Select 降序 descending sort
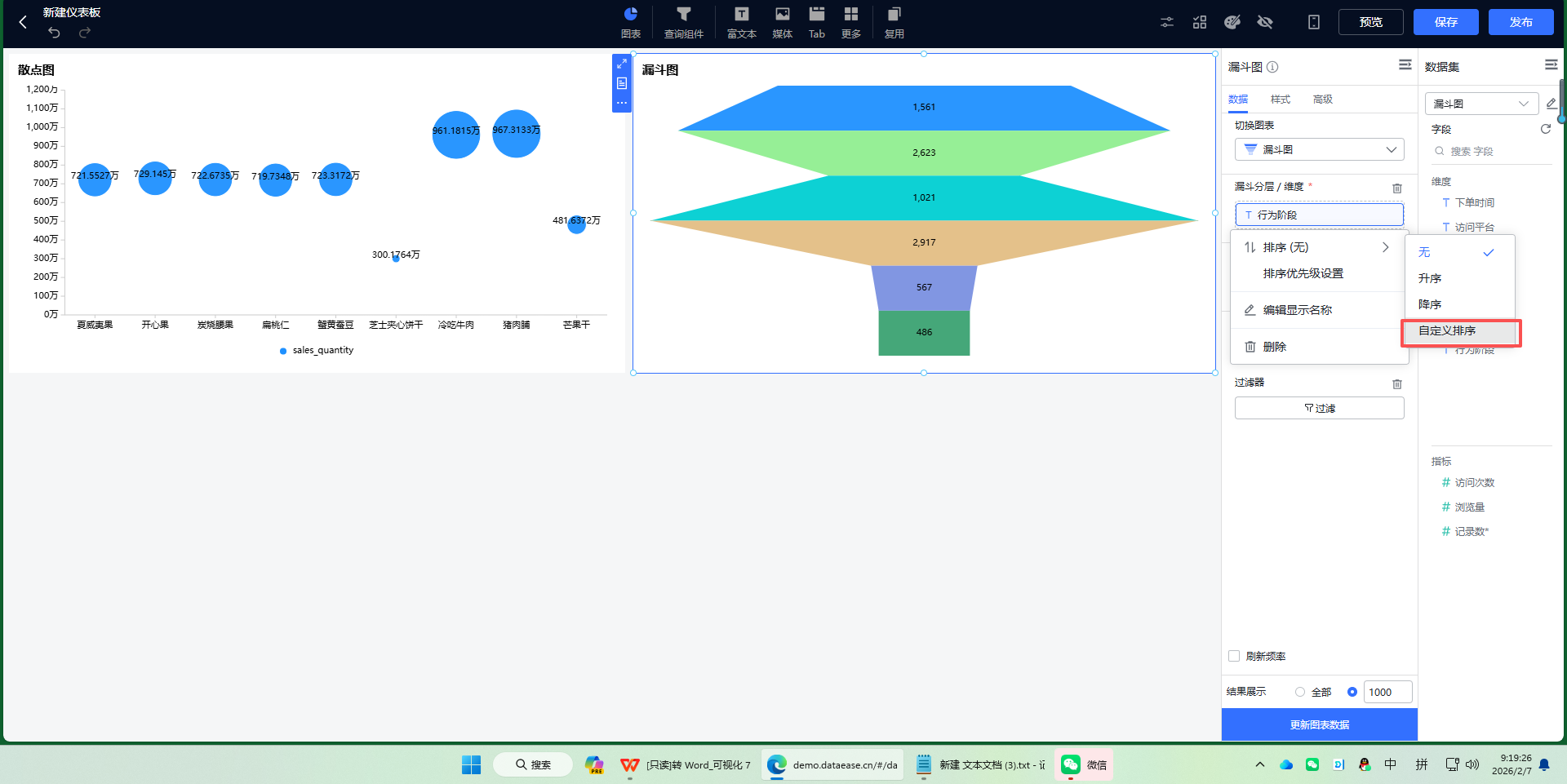 pyautogui.click(x=1459, y=304)
